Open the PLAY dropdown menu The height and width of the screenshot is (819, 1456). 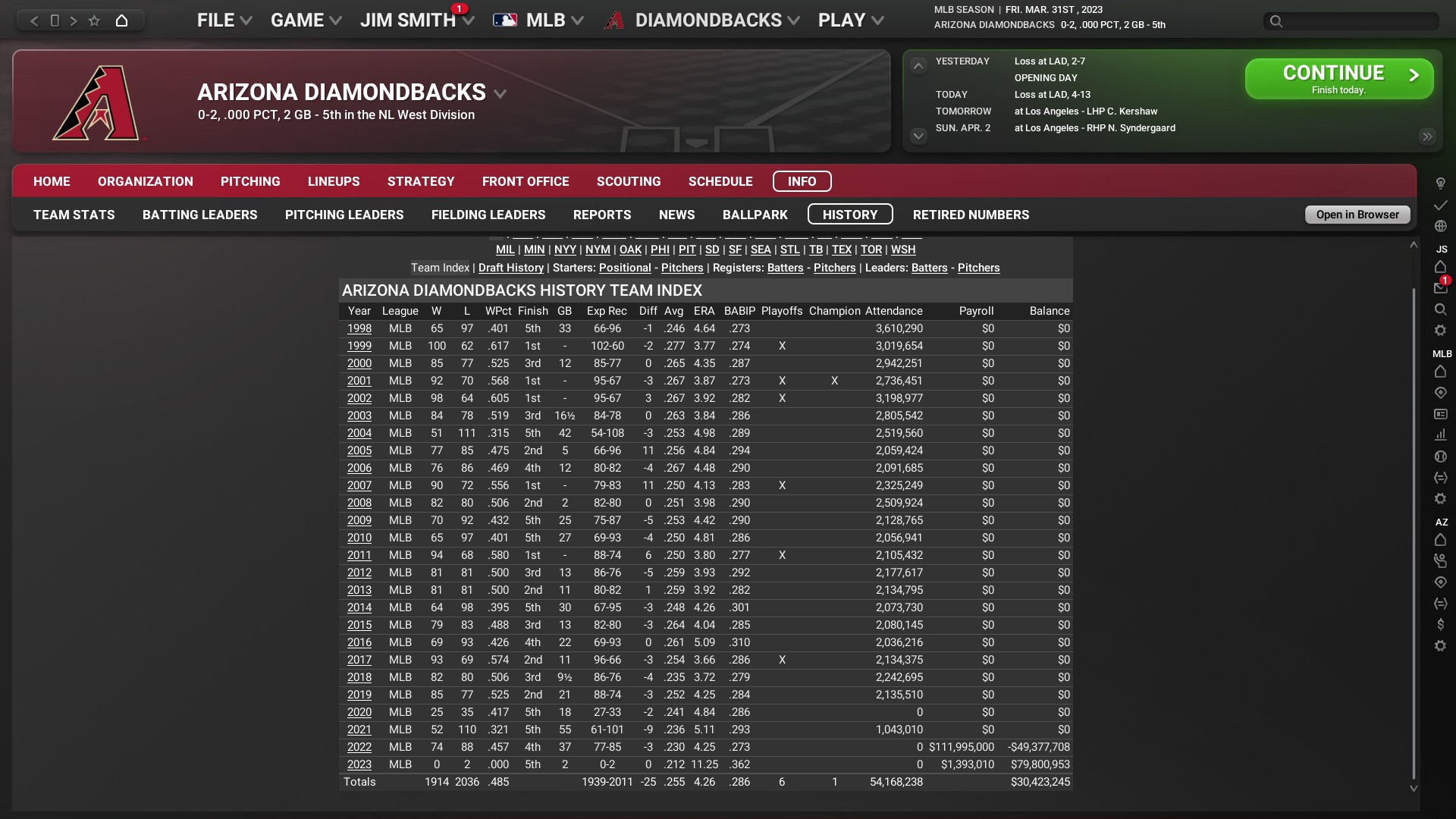(851, 20)
